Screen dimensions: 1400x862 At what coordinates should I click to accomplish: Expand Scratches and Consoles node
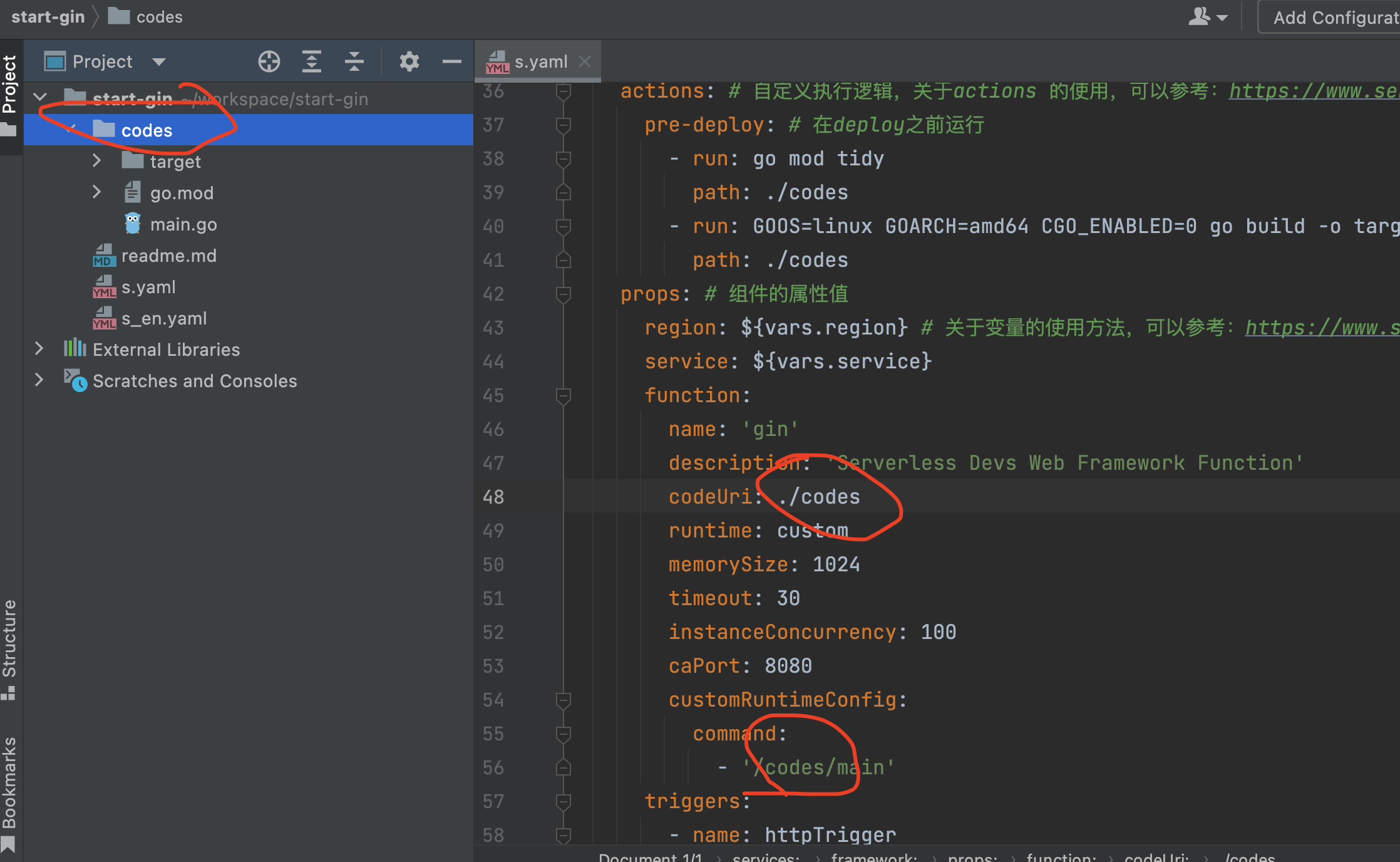pyautogui.click(x=39, y=380)
